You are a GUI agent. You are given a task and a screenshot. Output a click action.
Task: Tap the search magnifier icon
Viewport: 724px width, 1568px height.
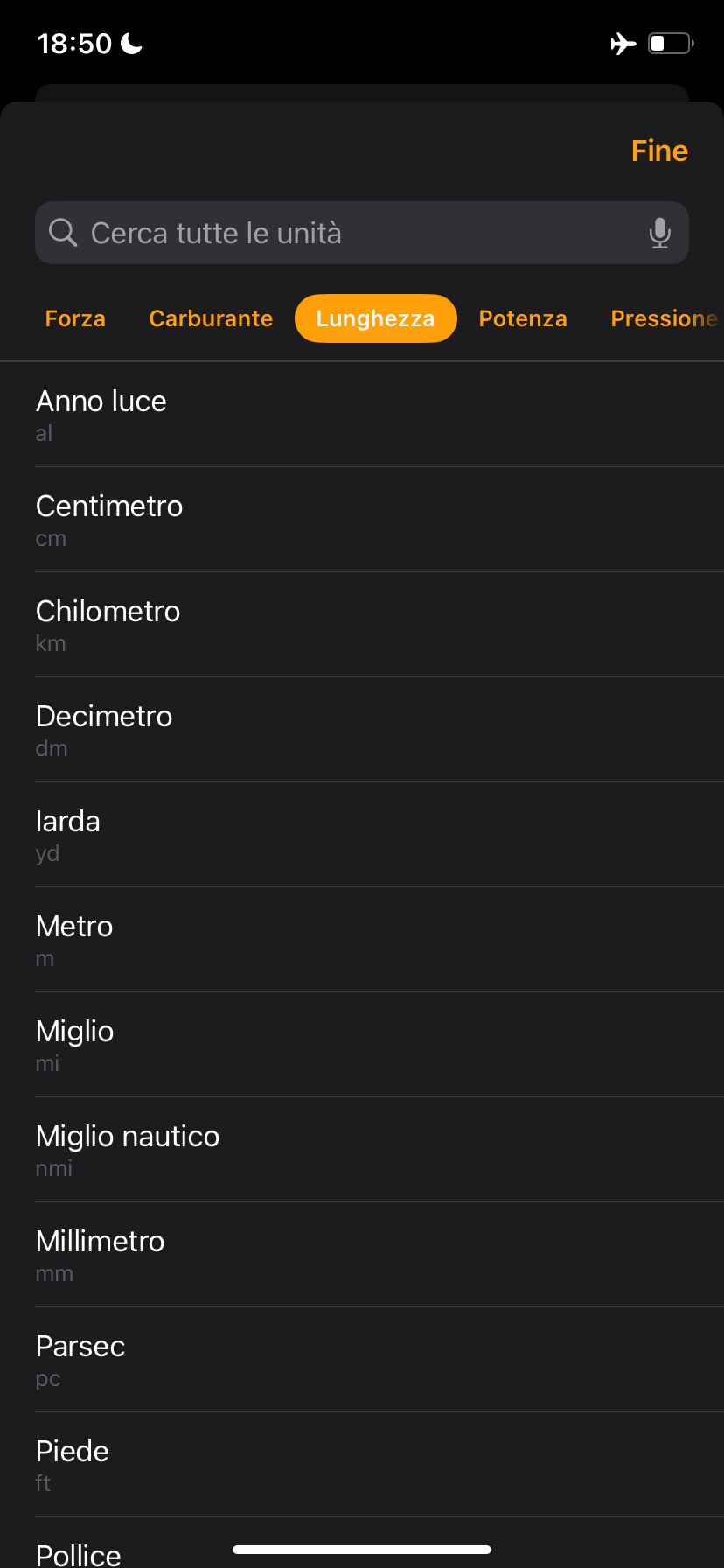point(63,233)
